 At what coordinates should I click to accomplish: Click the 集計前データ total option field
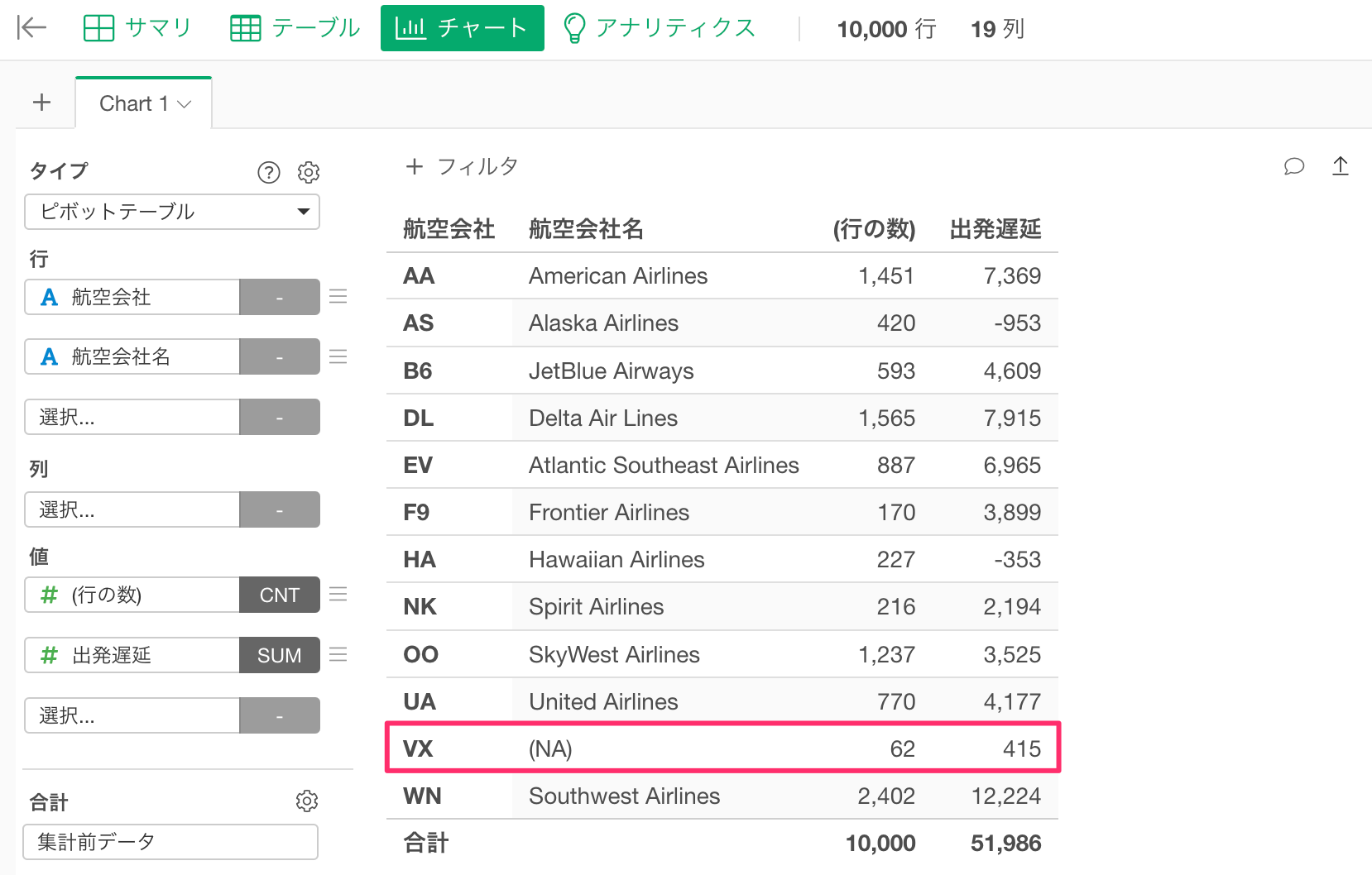point(170,842)
